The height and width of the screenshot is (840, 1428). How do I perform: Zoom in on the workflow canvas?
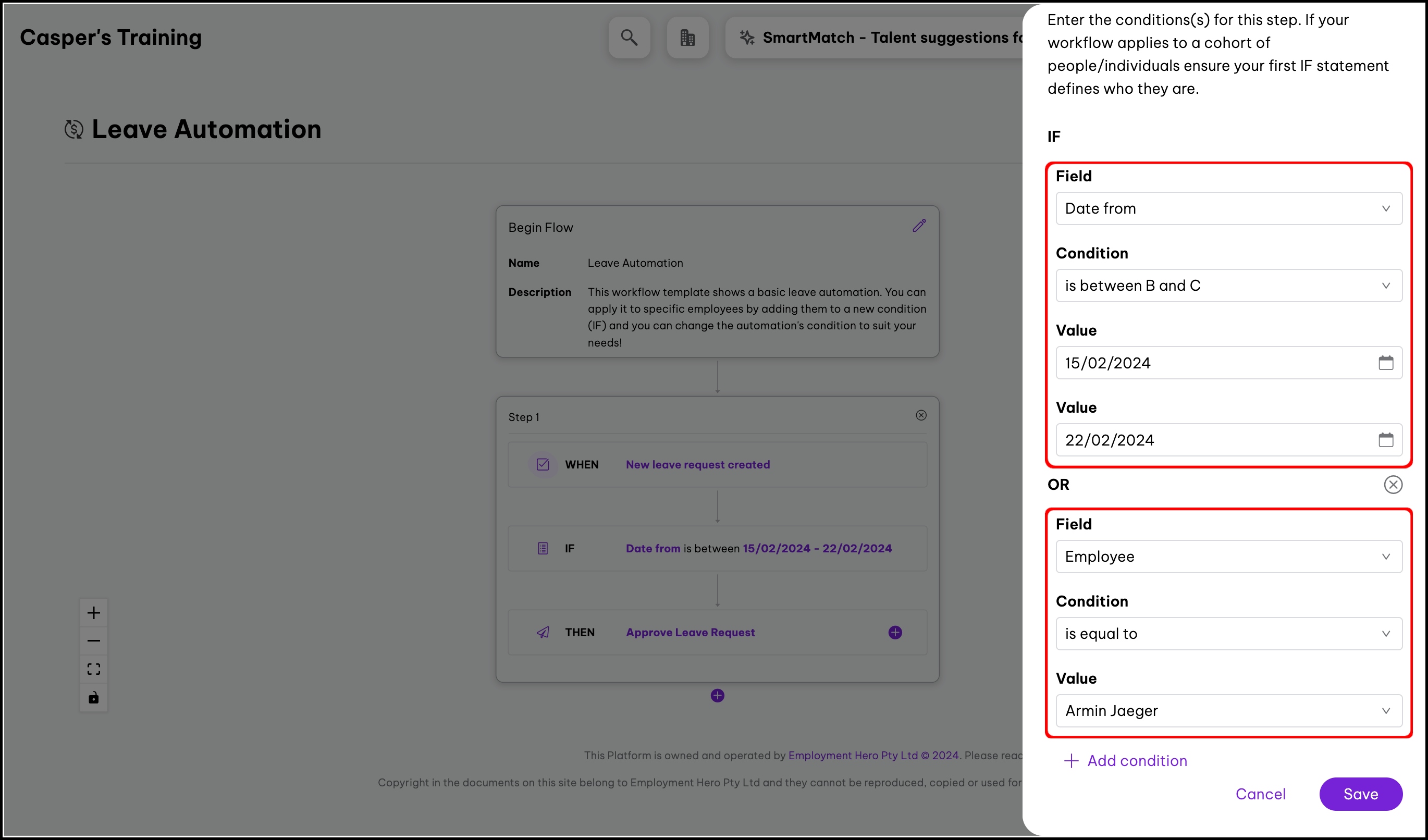pos(93,613)
